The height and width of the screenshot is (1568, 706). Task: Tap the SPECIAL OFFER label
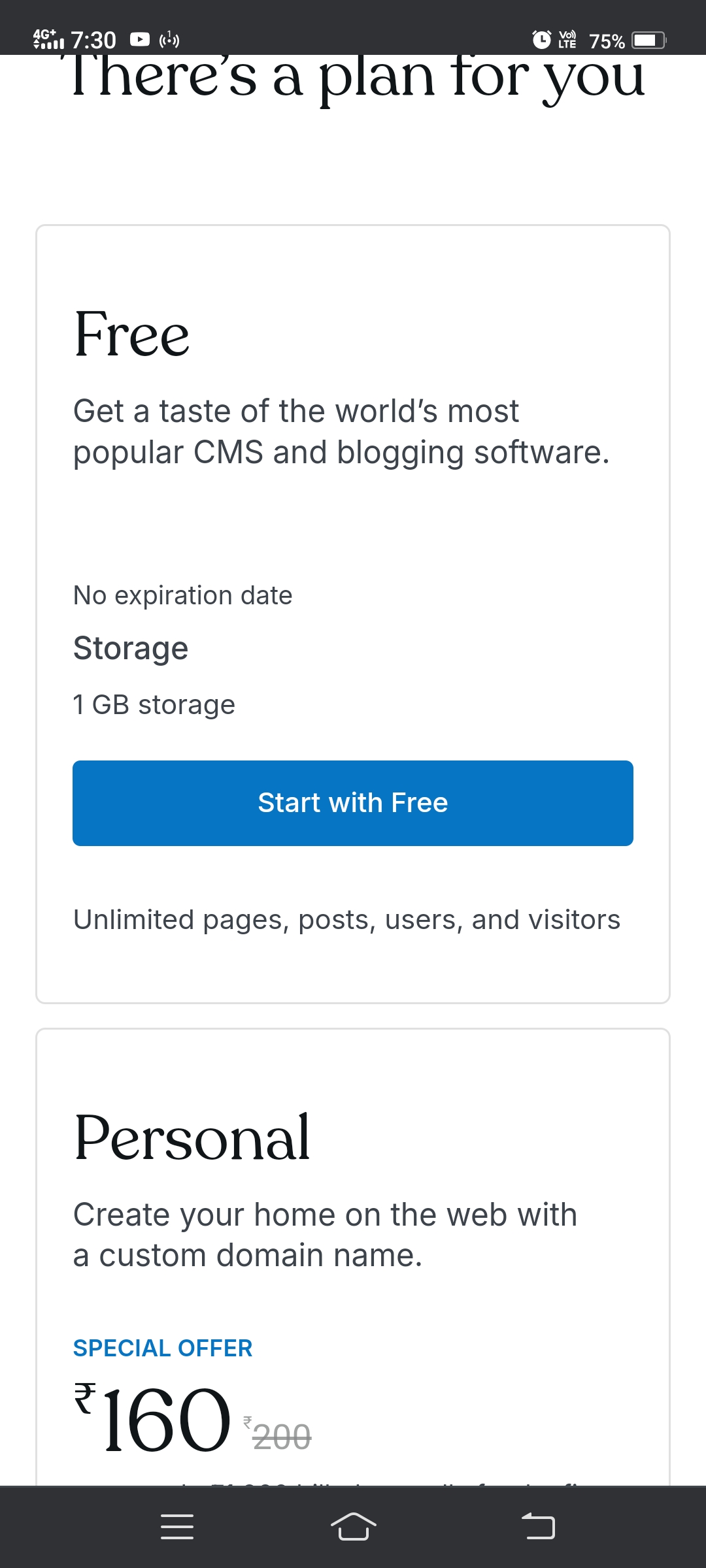point(163,1348)
